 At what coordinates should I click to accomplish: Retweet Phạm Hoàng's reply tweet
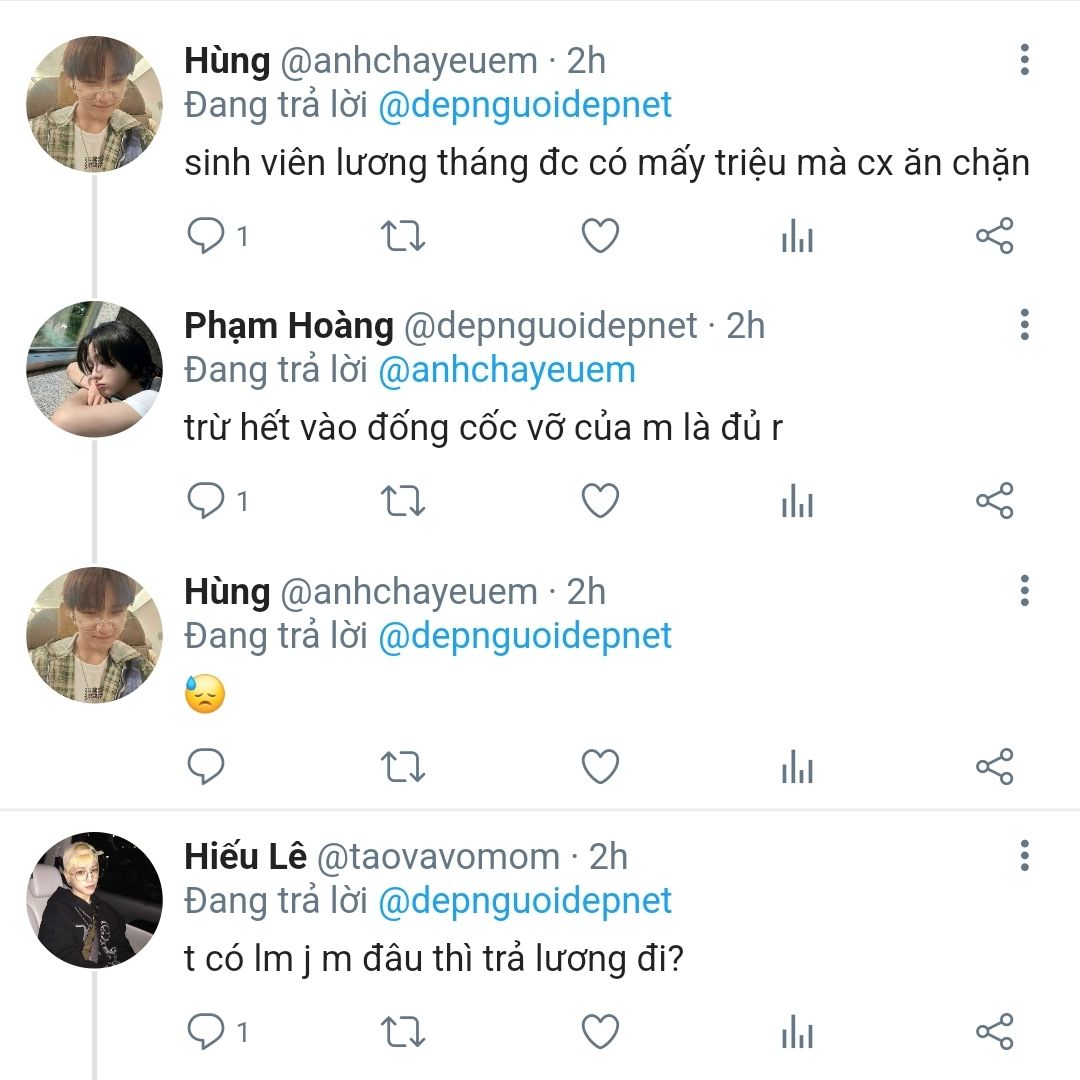[x=403, y=501]
